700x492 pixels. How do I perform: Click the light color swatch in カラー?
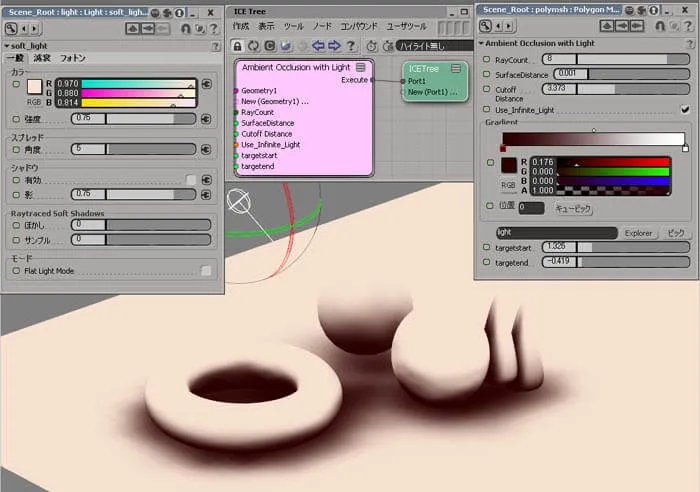point(34,87)
